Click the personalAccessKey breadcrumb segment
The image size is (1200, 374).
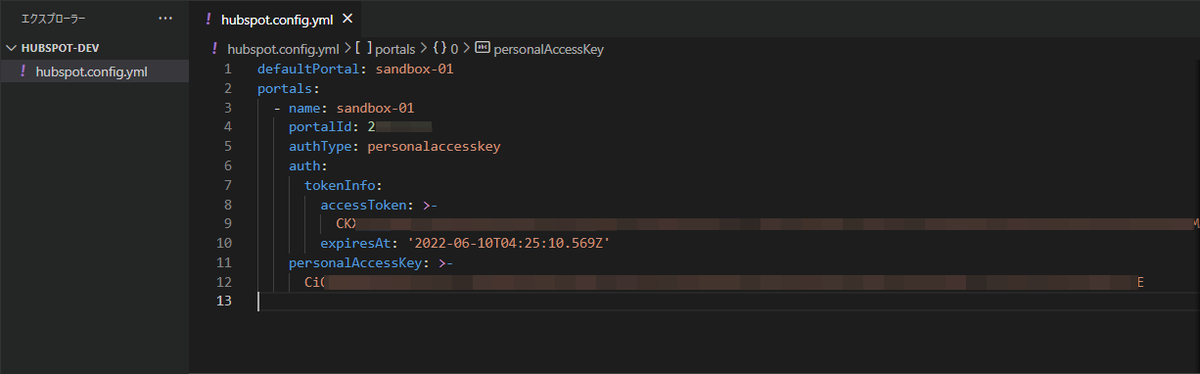click(x=548, y=48)
